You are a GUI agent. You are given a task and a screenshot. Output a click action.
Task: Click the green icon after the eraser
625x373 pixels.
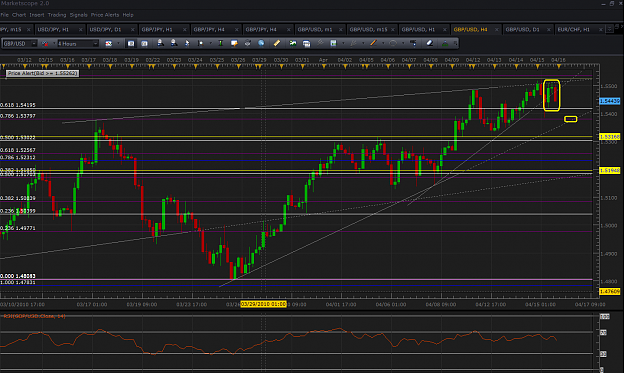[x=445, y=43]
